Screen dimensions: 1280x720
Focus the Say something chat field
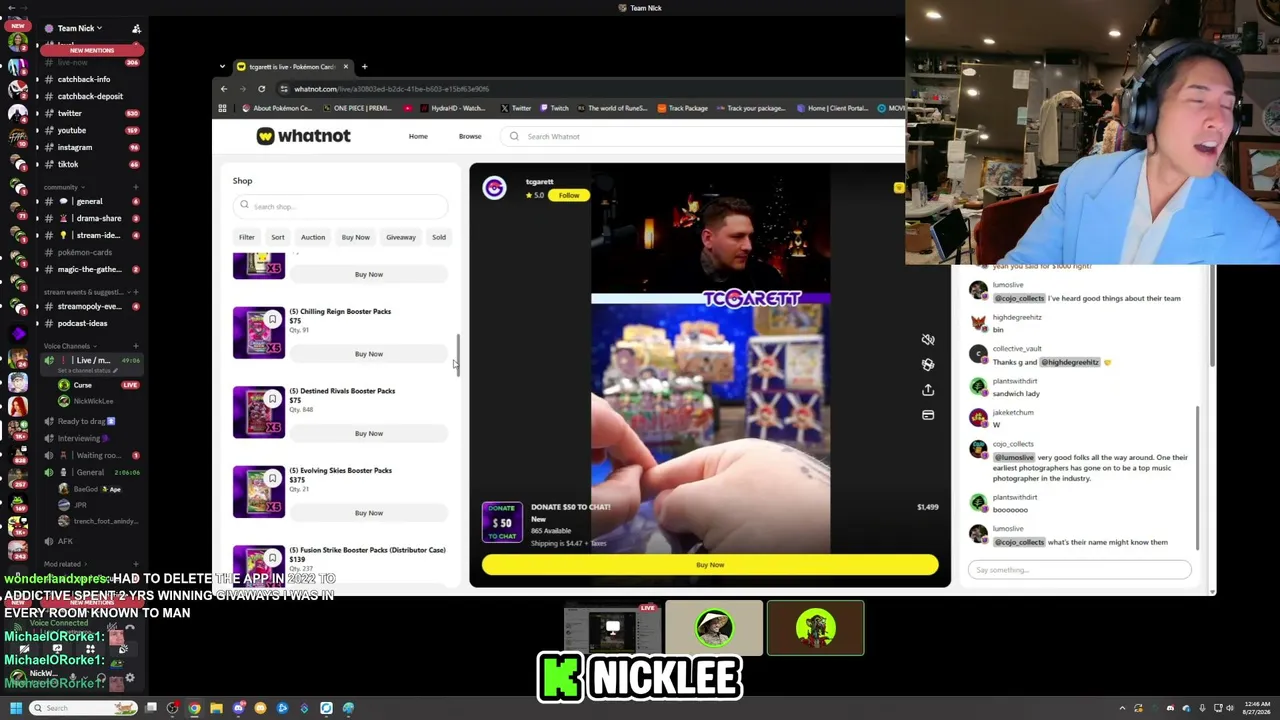[1080, 570]
